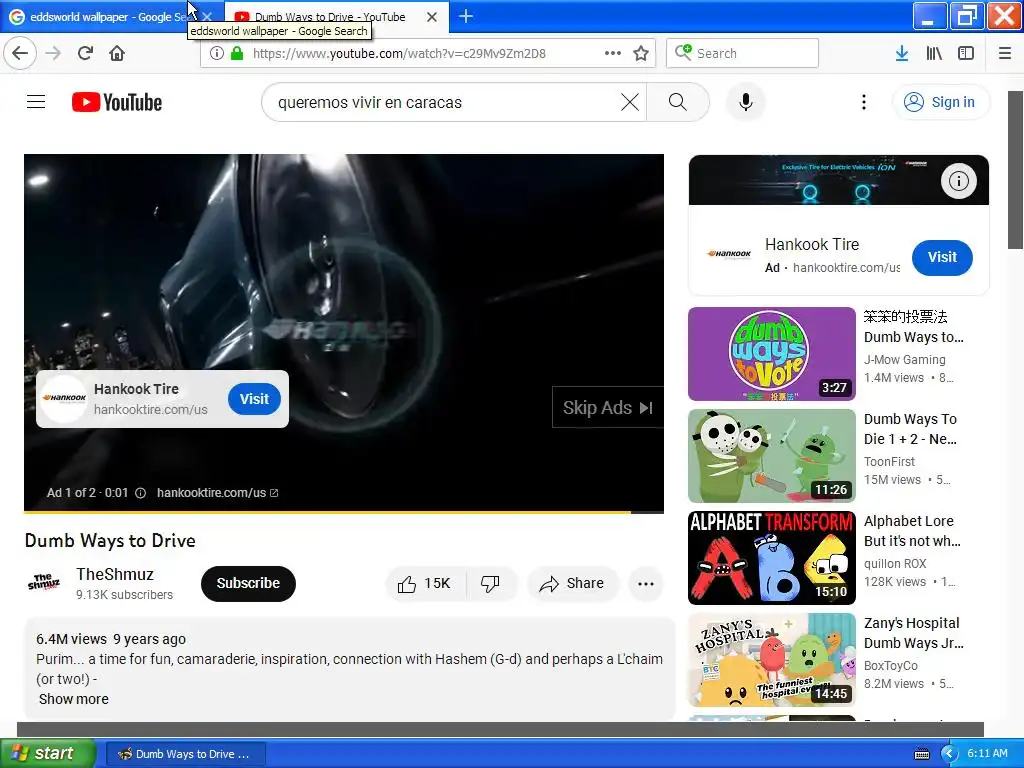The height and width of the screenshot is (768, 1024).
Task: Click the page vertical scrollbar thumb
Action: [1015, 170]
